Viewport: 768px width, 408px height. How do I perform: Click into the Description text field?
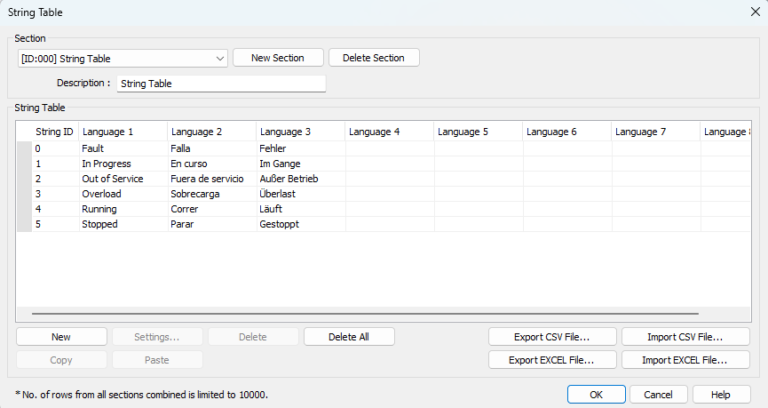tap(221, 84)
